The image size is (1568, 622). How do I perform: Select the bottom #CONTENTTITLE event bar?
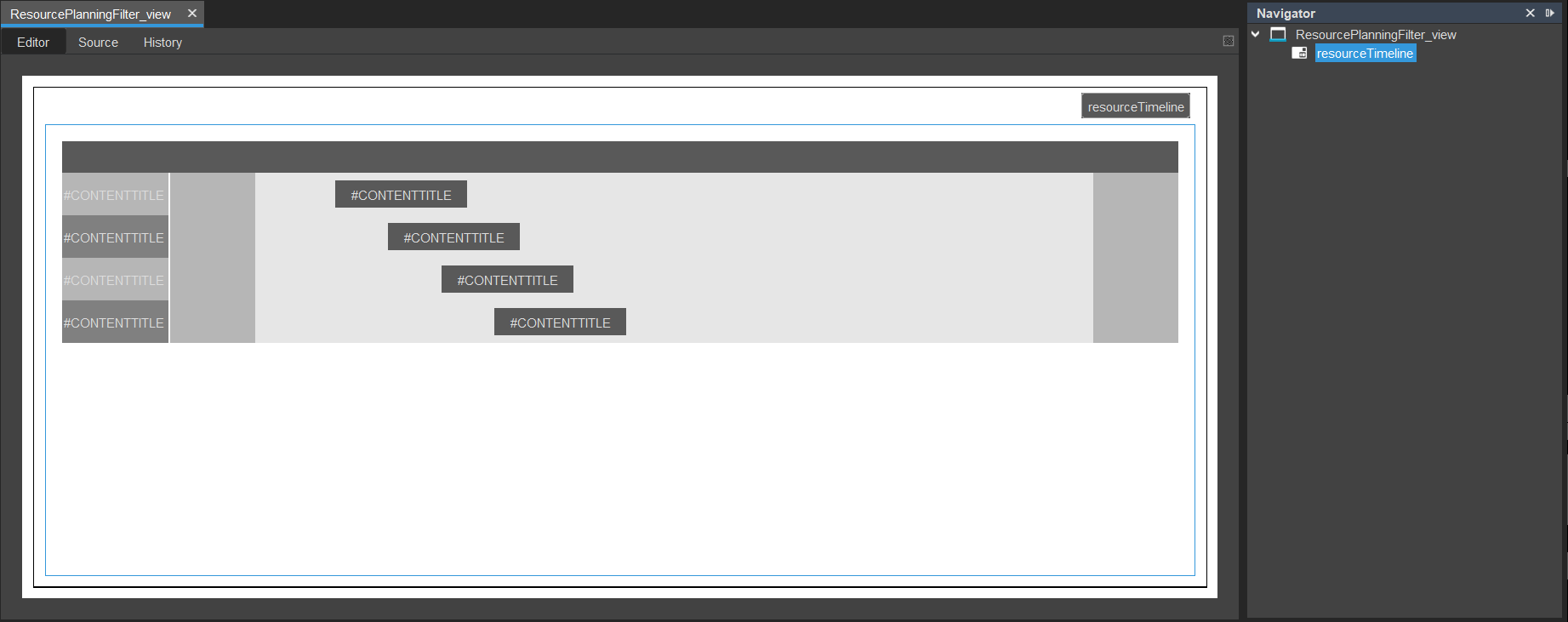[560, 322]
